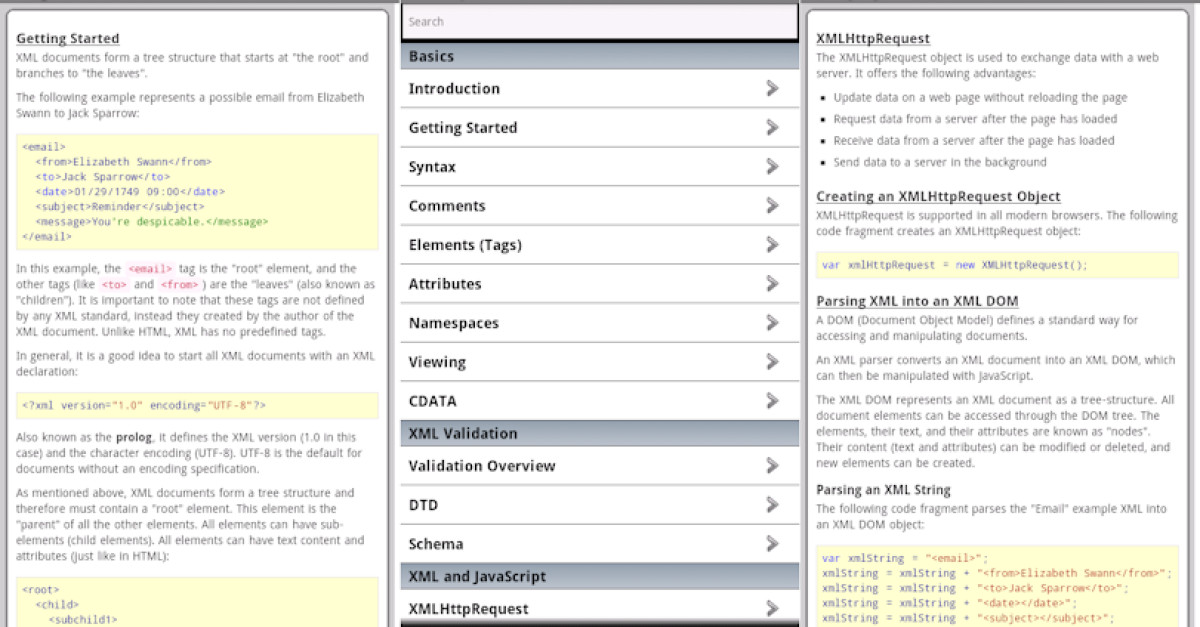Image resolution: width=1200 pixels, height=627 pixels.
Task: Click the arrow icon beside Introduction
Action: 772,88
